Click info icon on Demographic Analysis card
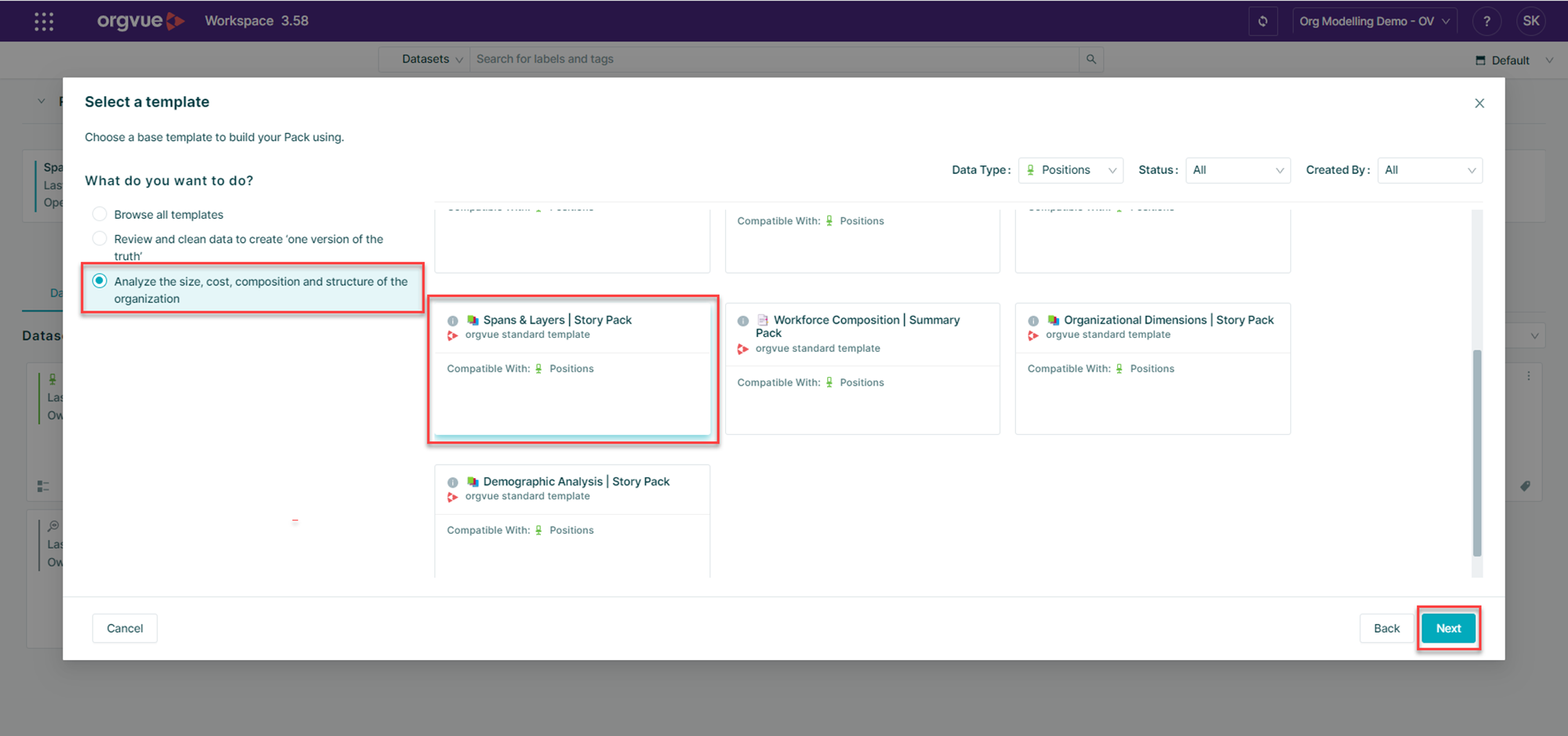The image size is (1568, 736). click(452, 482)
